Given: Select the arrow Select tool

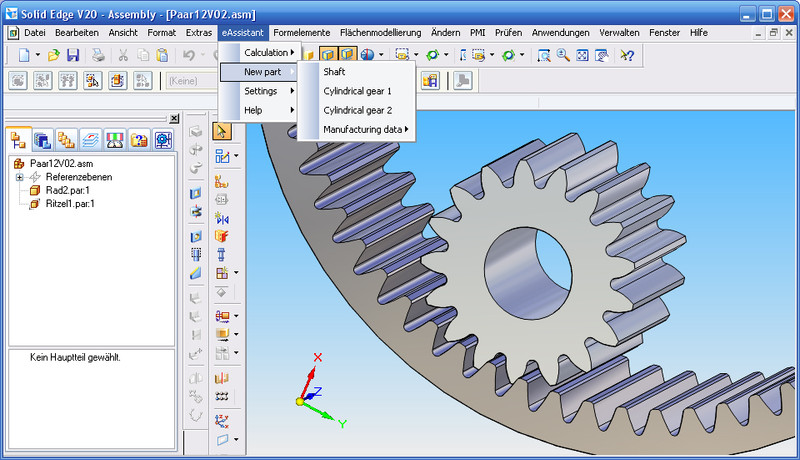Looking at the screenshot, I should pos(222,131).
